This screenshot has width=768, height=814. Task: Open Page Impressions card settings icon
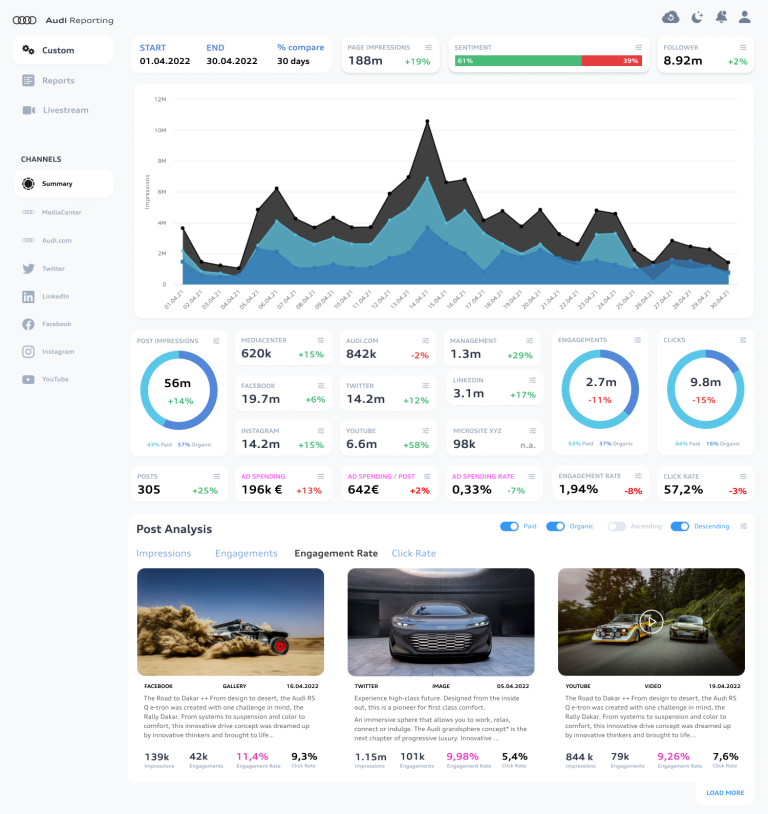click(428, 47)
